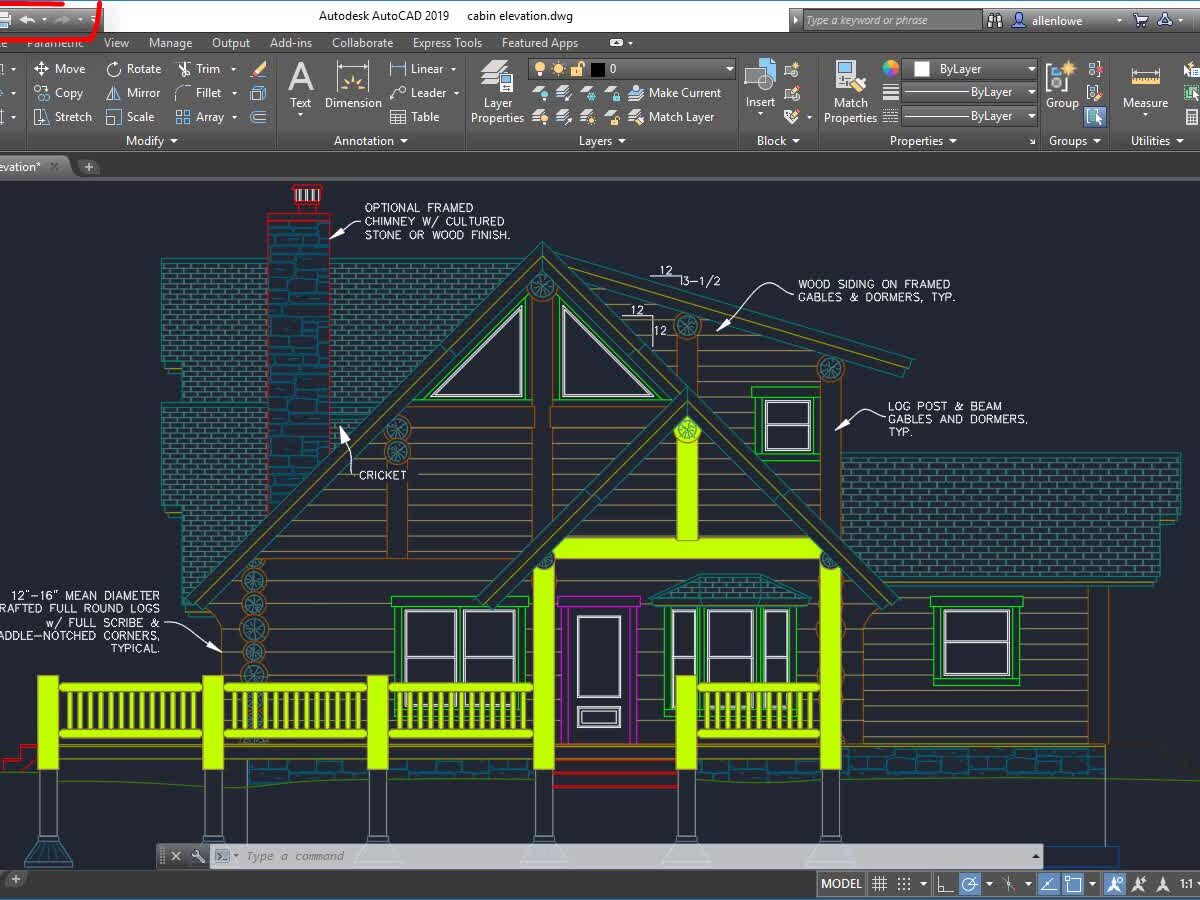Expand the Utilities panel

click(1157, 141)
